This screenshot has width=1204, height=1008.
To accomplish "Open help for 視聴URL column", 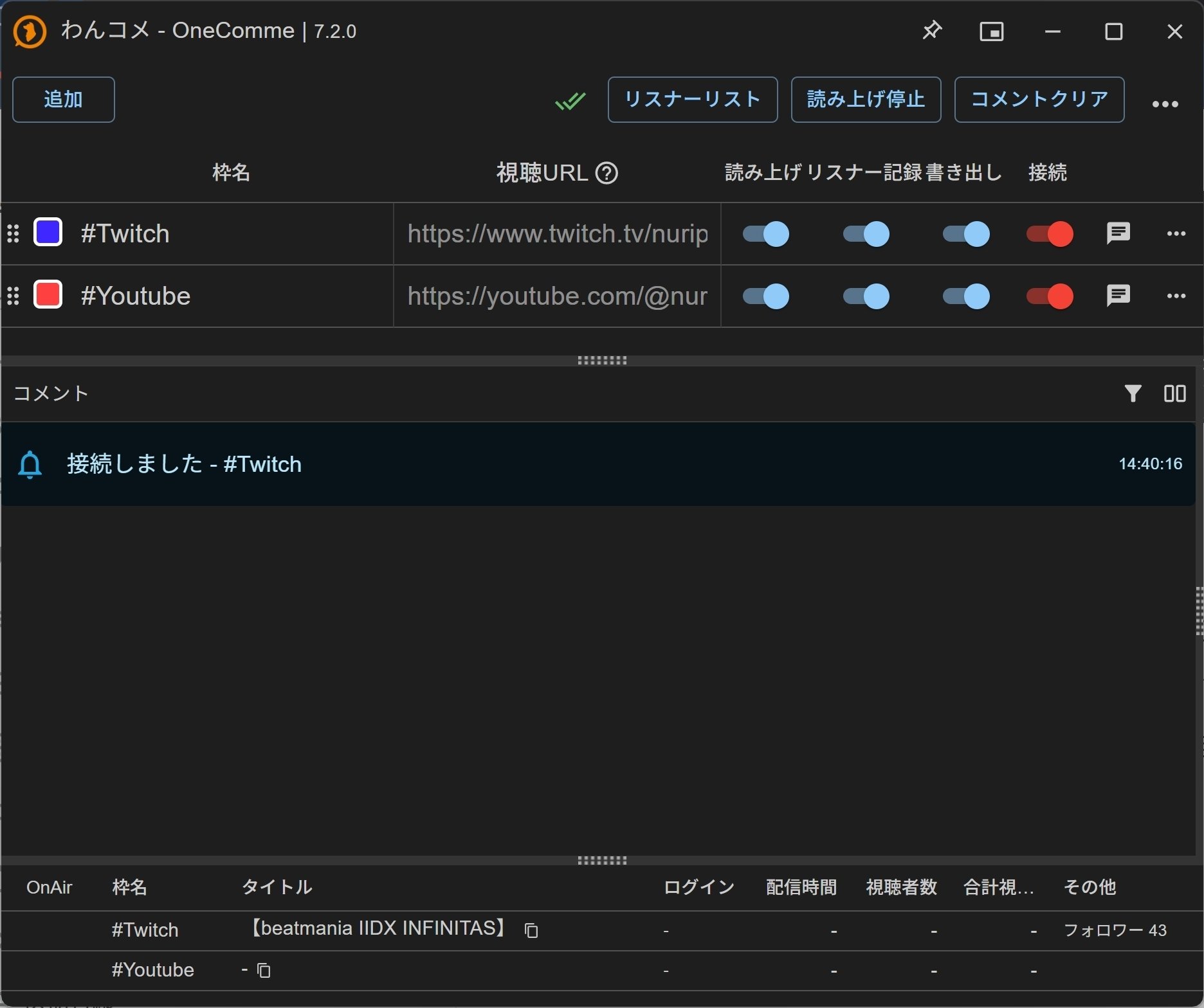I will pyautogui.click(x=607, y=173).
